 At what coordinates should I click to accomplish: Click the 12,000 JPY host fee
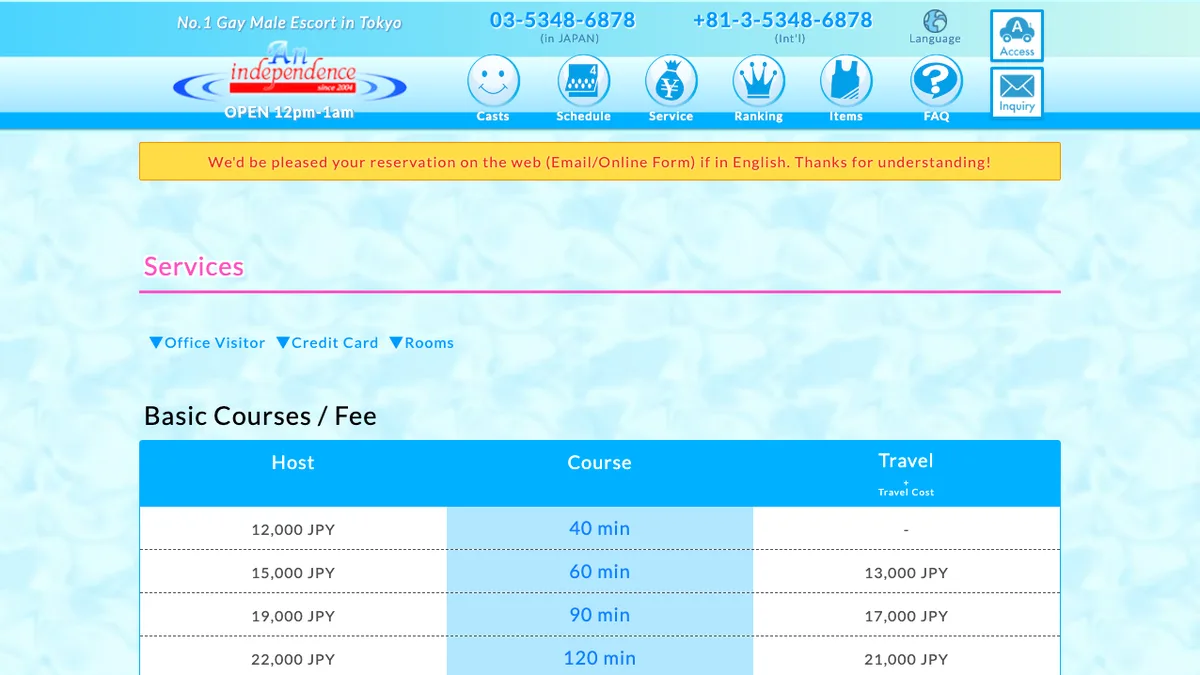point(293,530)
